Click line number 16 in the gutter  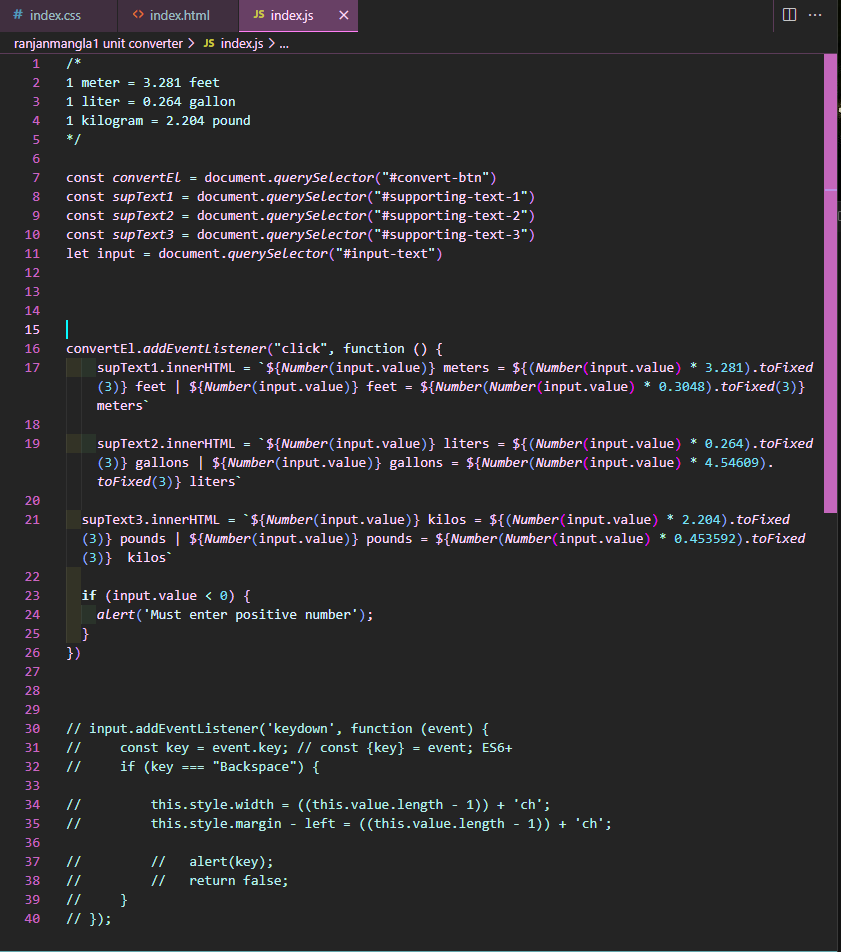(x=32, y=348)
